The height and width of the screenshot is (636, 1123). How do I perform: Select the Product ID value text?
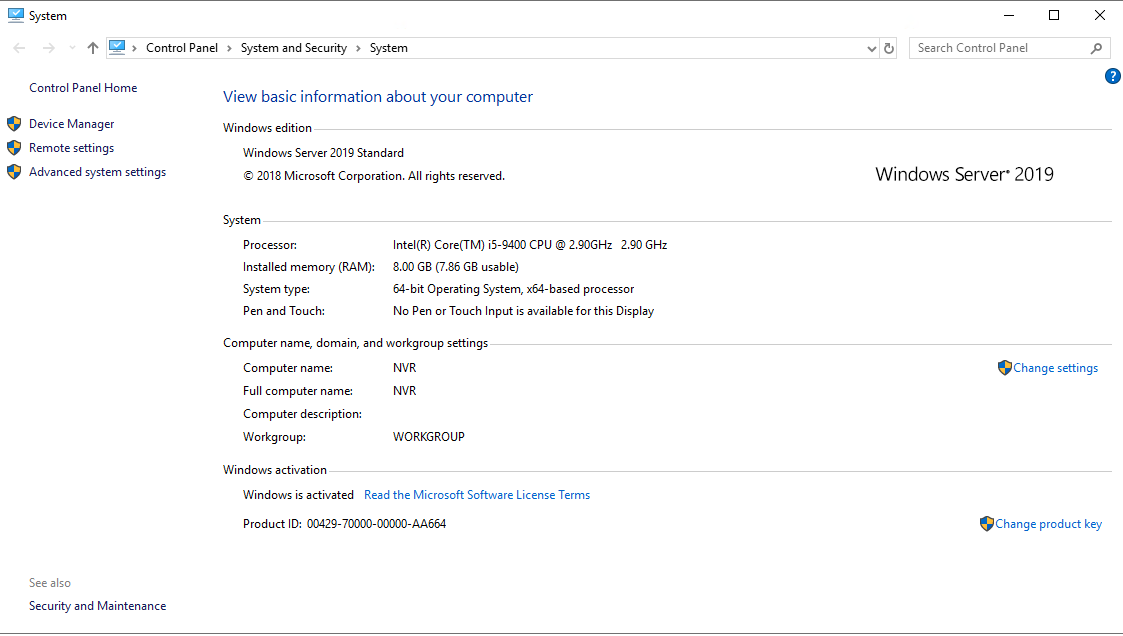[x=377, y=524]
